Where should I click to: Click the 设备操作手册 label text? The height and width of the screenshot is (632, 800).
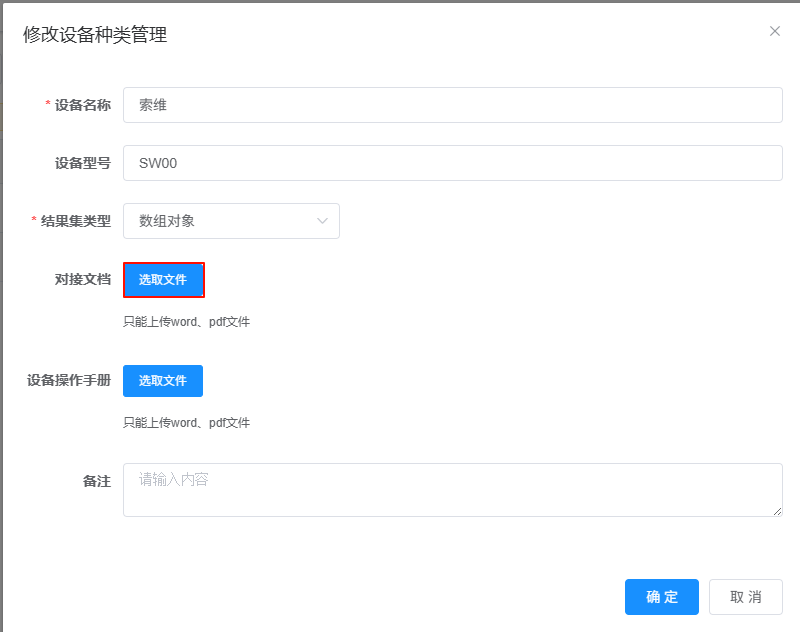point(68,381)
